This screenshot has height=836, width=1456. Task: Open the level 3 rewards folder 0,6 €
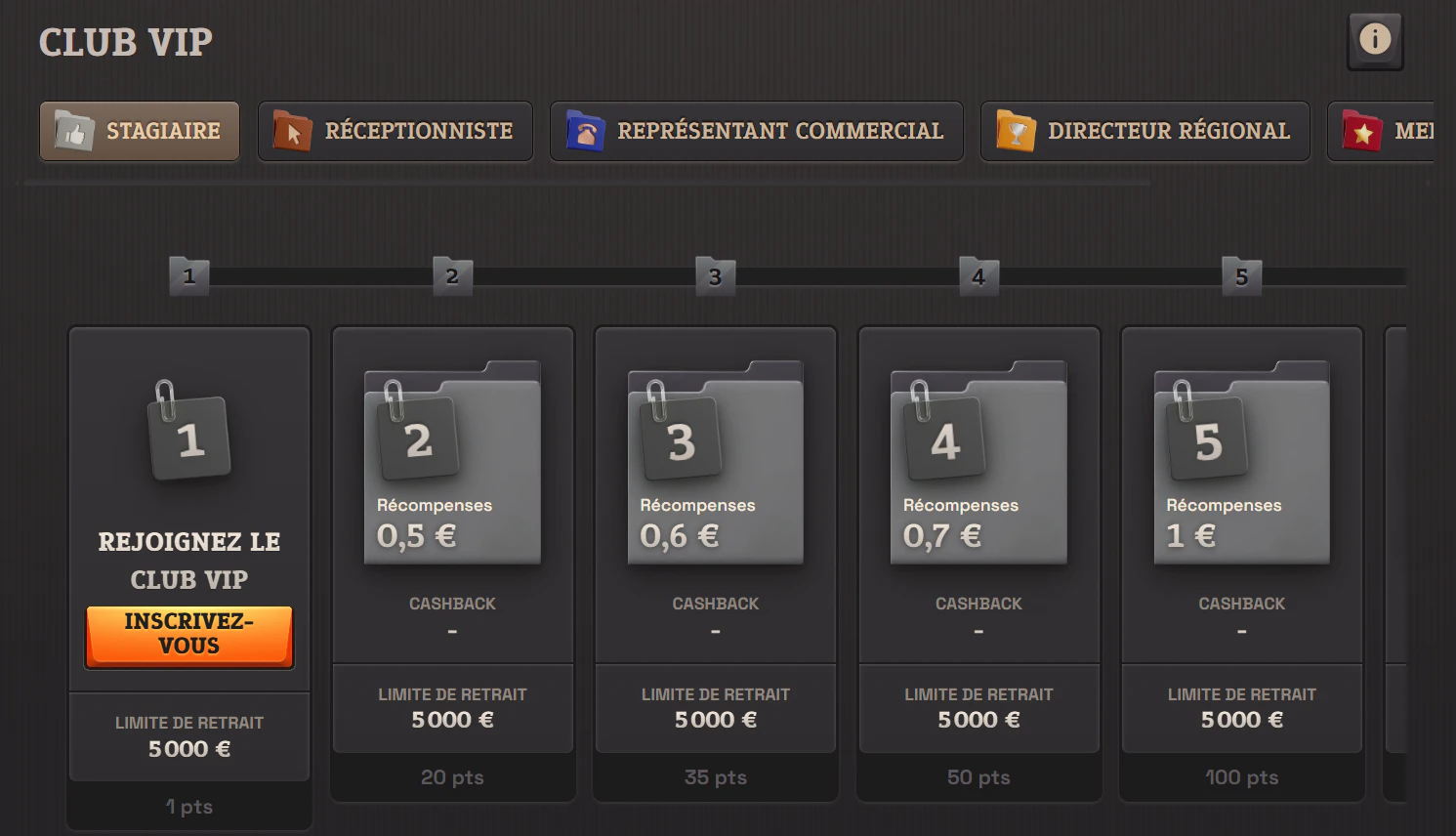(716, 462)
